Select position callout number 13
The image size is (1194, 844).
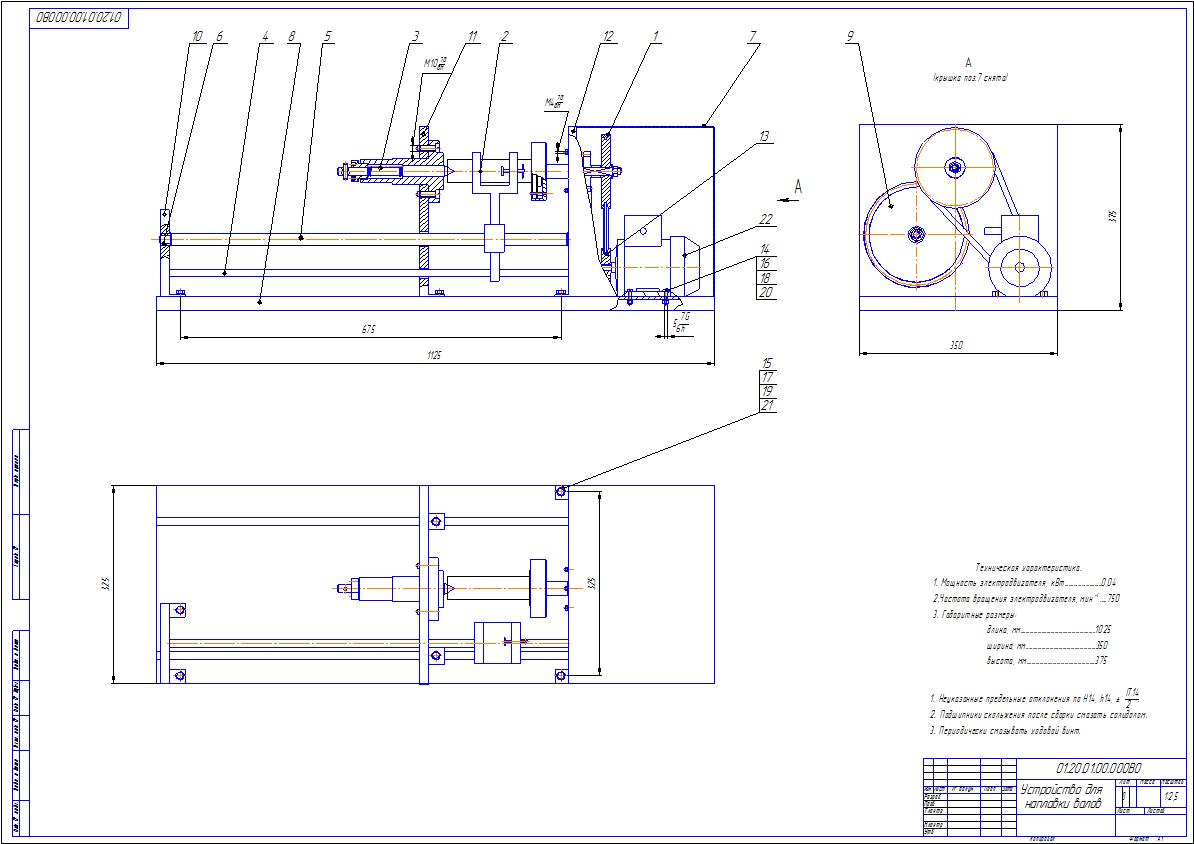click(x=764, y=136)
